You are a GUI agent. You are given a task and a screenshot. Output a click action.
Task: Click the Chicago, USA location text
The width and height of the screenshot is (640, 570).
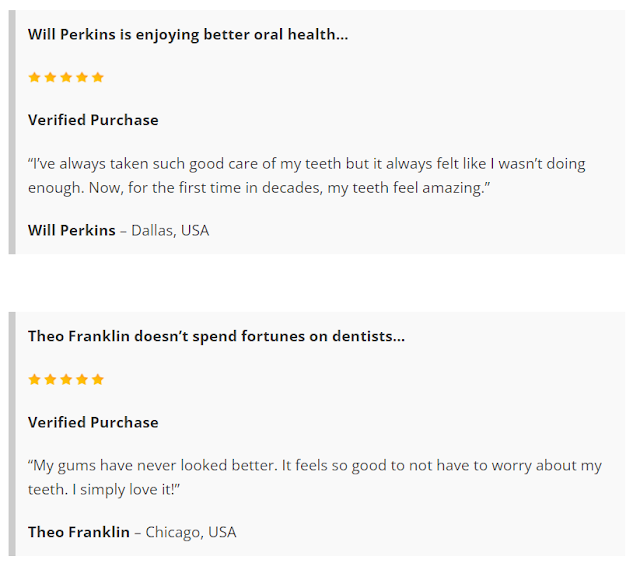(191, 532)
